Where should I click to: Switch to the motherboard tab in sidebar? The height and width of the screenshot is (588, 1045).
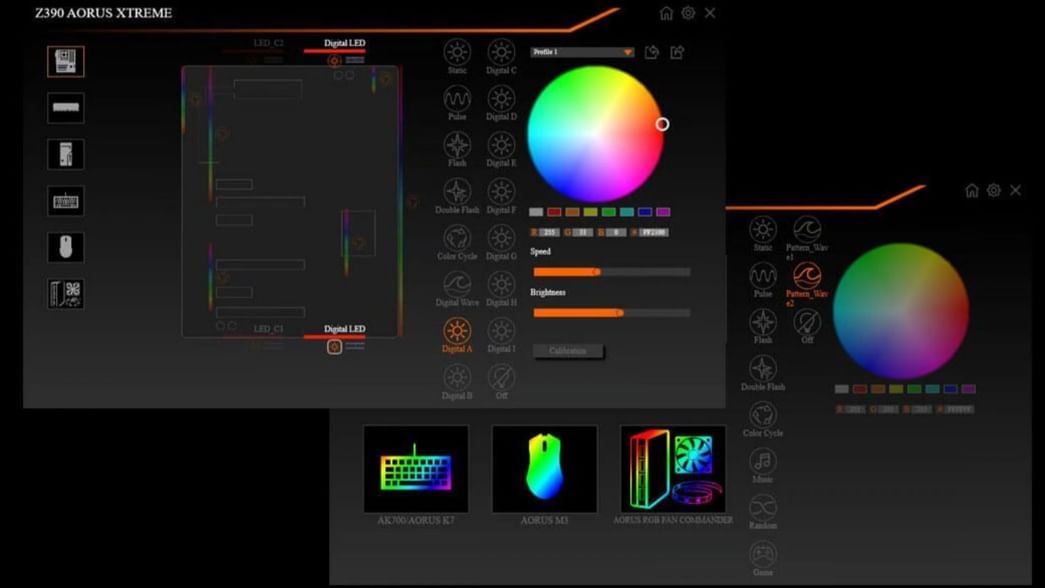point(64,60)
